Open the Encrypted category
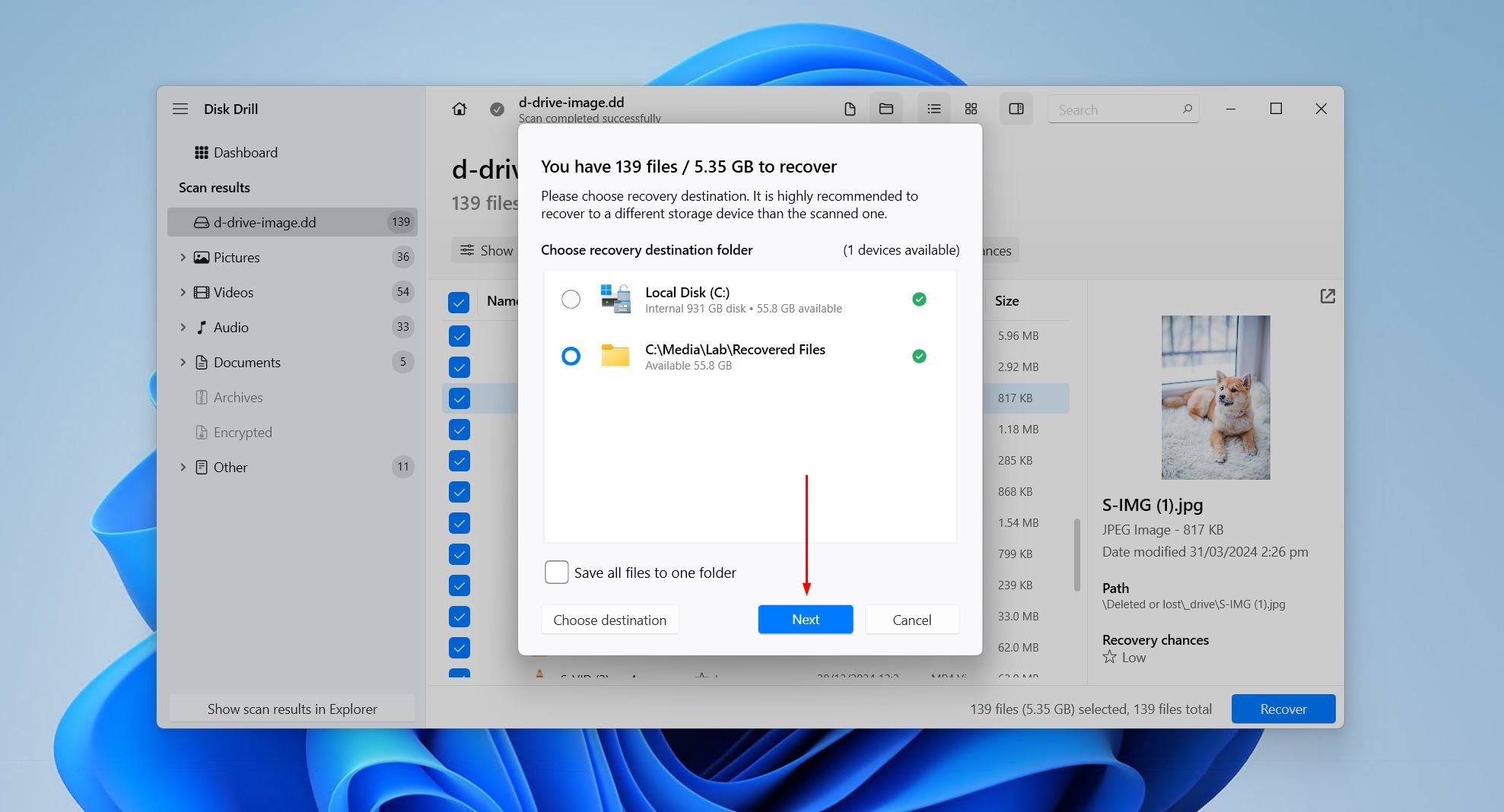The height and width of the screenshot is (812, 1504). (x=243, y=433)
